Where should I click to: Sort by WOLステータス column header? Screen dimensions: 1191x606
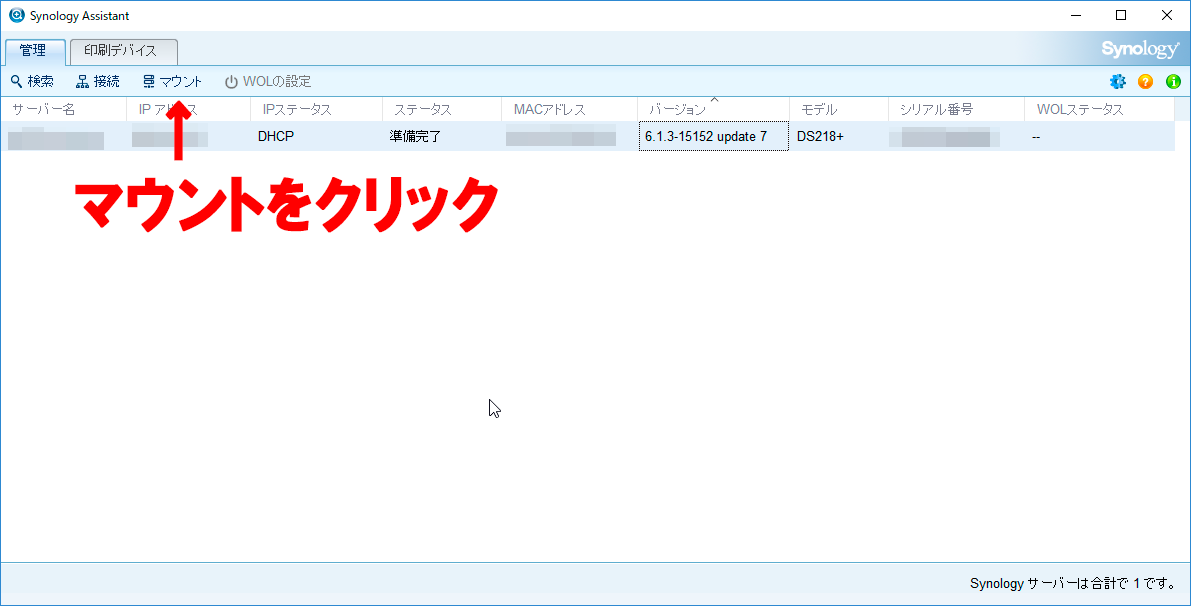[x=1099, y=109]
